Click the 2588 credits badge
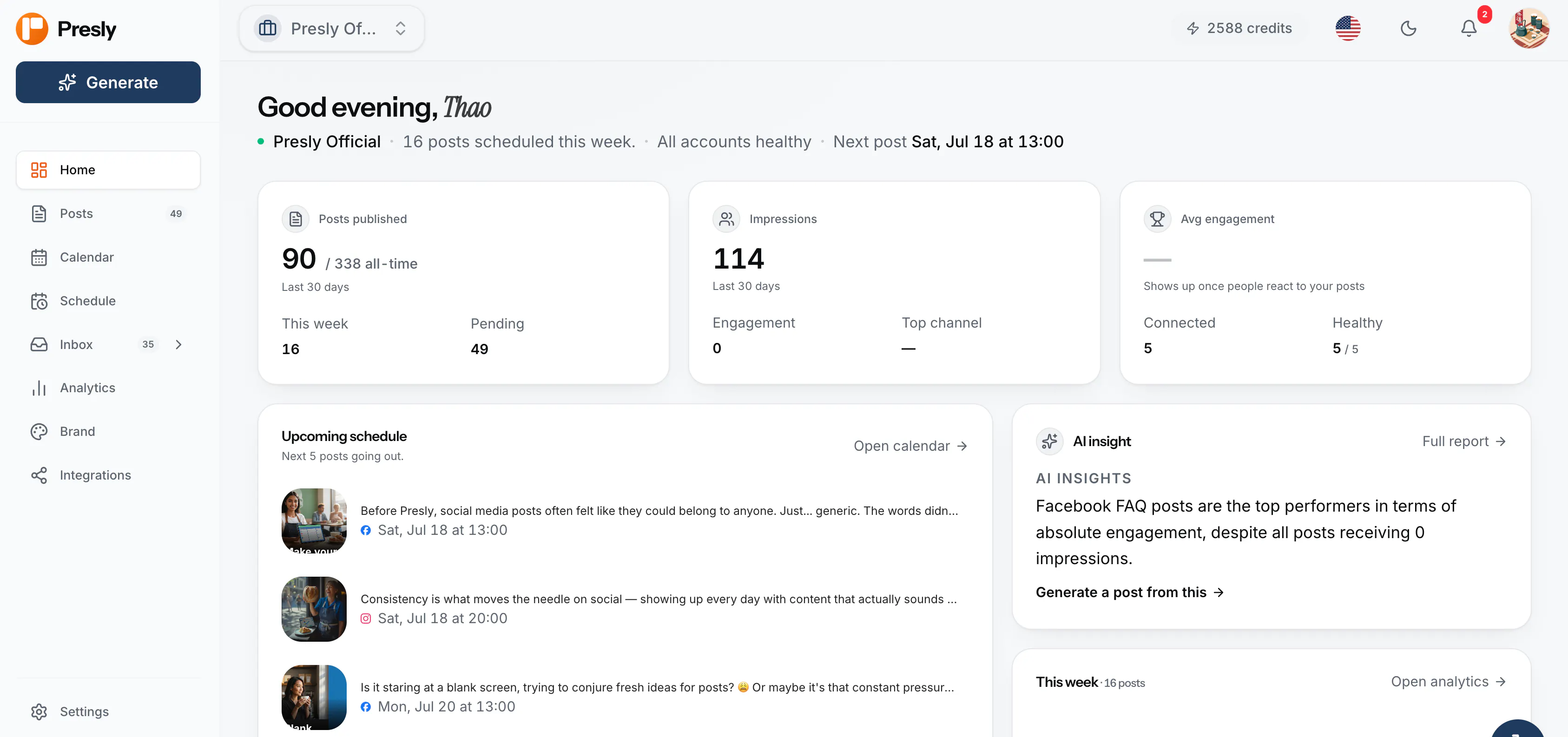Screen dimensions: 1568x737 pos(1239,28)
